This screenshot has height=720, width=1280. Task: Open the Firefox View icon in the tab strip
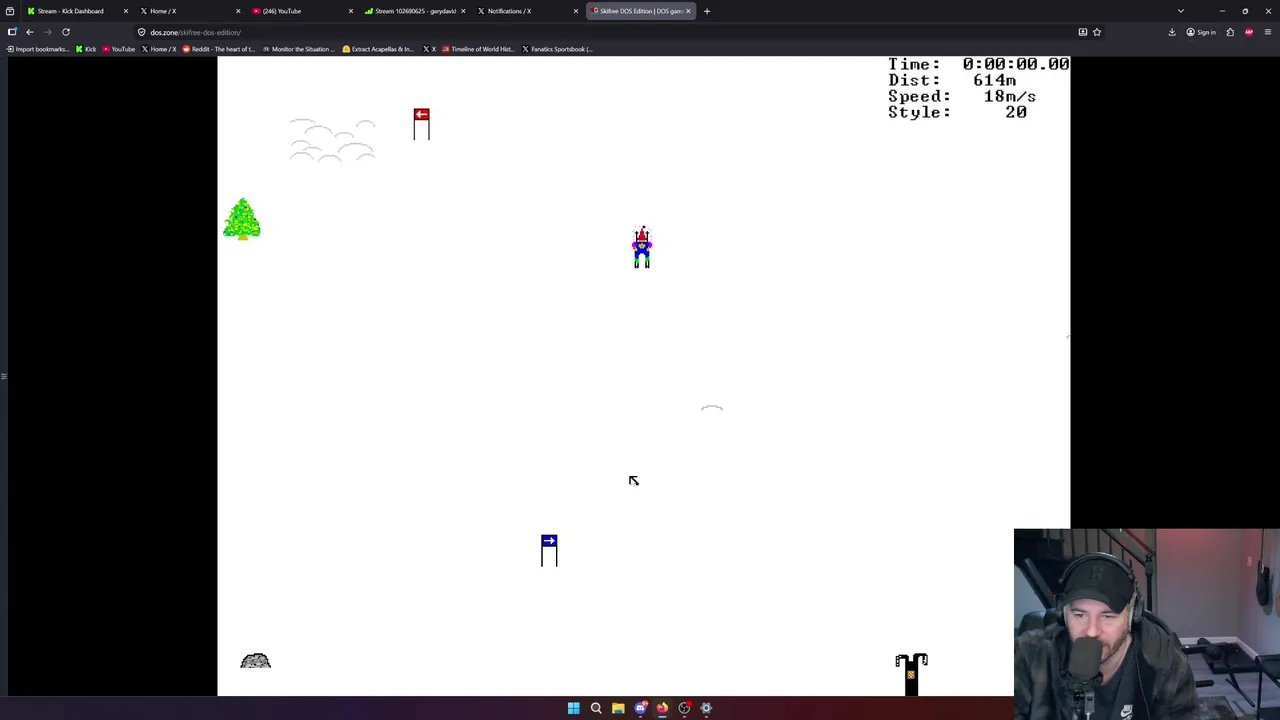click(10, 11)
